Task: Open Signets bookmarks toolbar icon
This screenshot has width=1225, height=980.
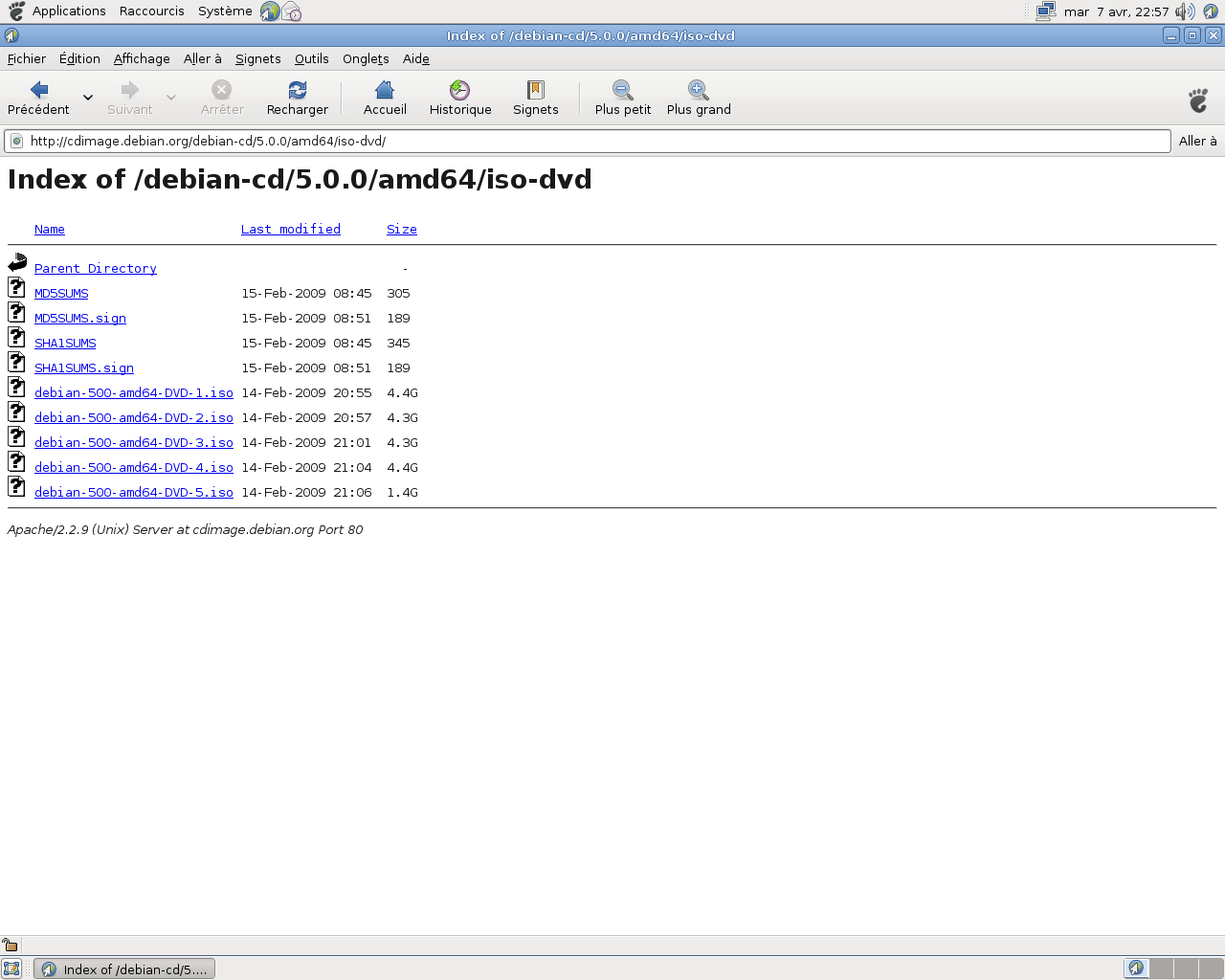Action: point(536,90)
